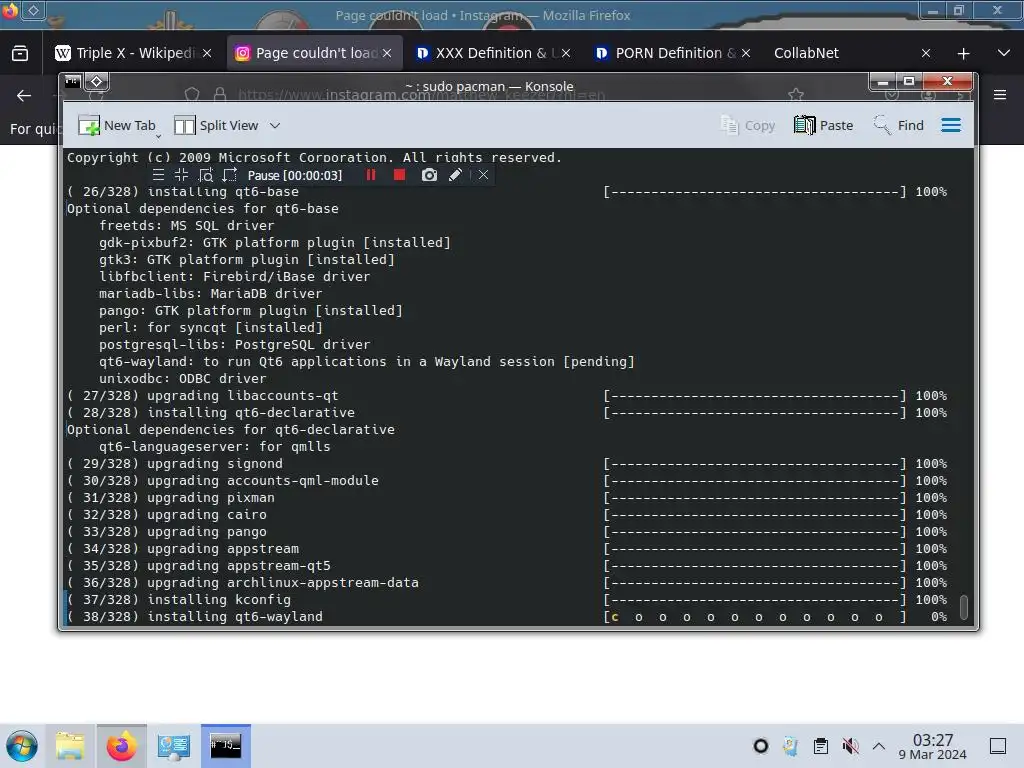Click the Pause [00:00:03] timer label
The width and height of the screenshot is (1024, 768).
[x=295, y=176]
